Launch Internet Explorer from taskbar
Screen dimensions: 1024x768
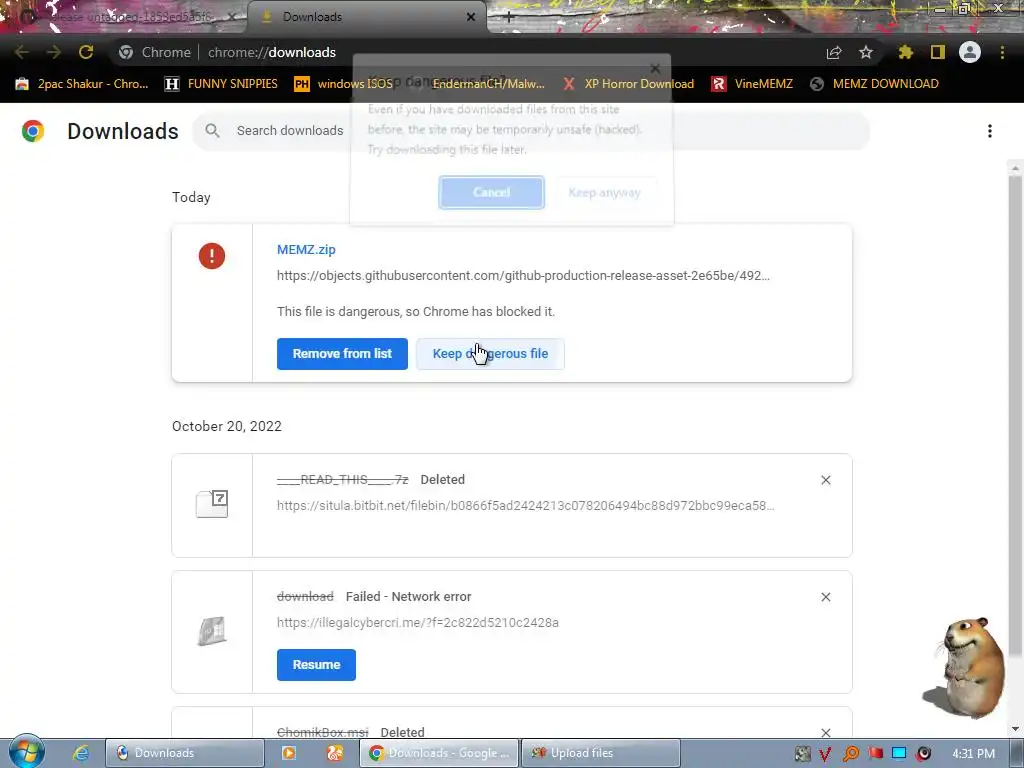point(81,753)
